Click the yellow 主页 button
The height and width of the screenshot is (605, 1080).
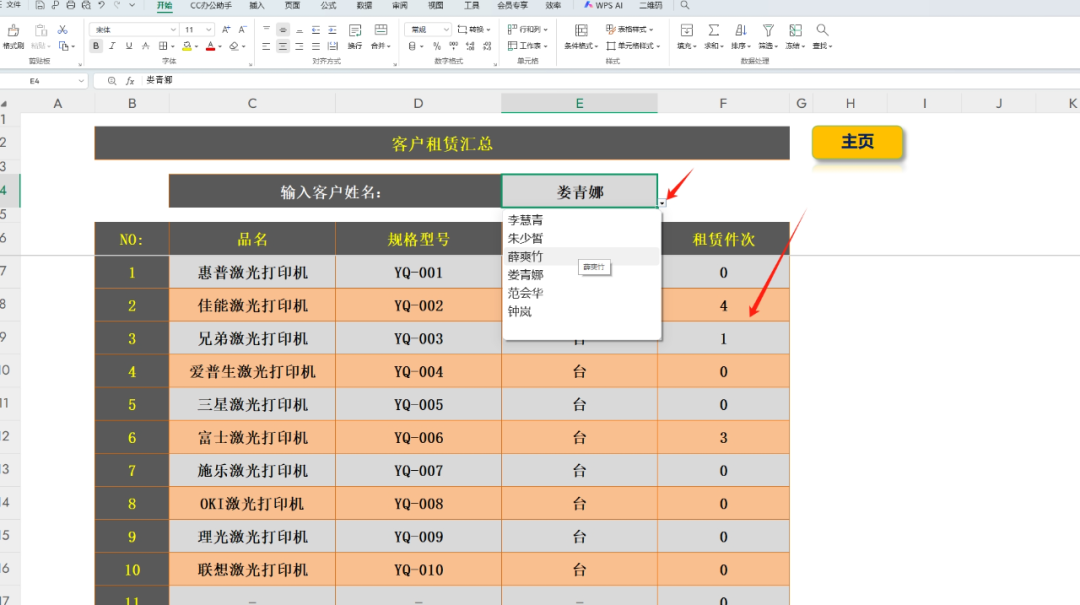(858, 142)
